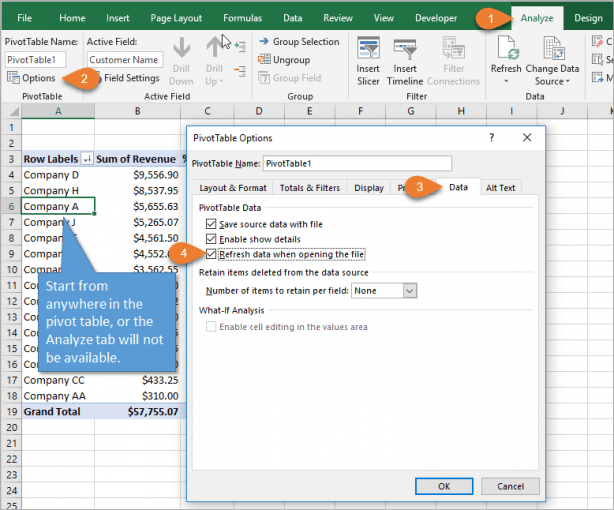Open the Page Layout ribbon tab
The height and width of the screenshot is (510, 614).
coord(174,18)
